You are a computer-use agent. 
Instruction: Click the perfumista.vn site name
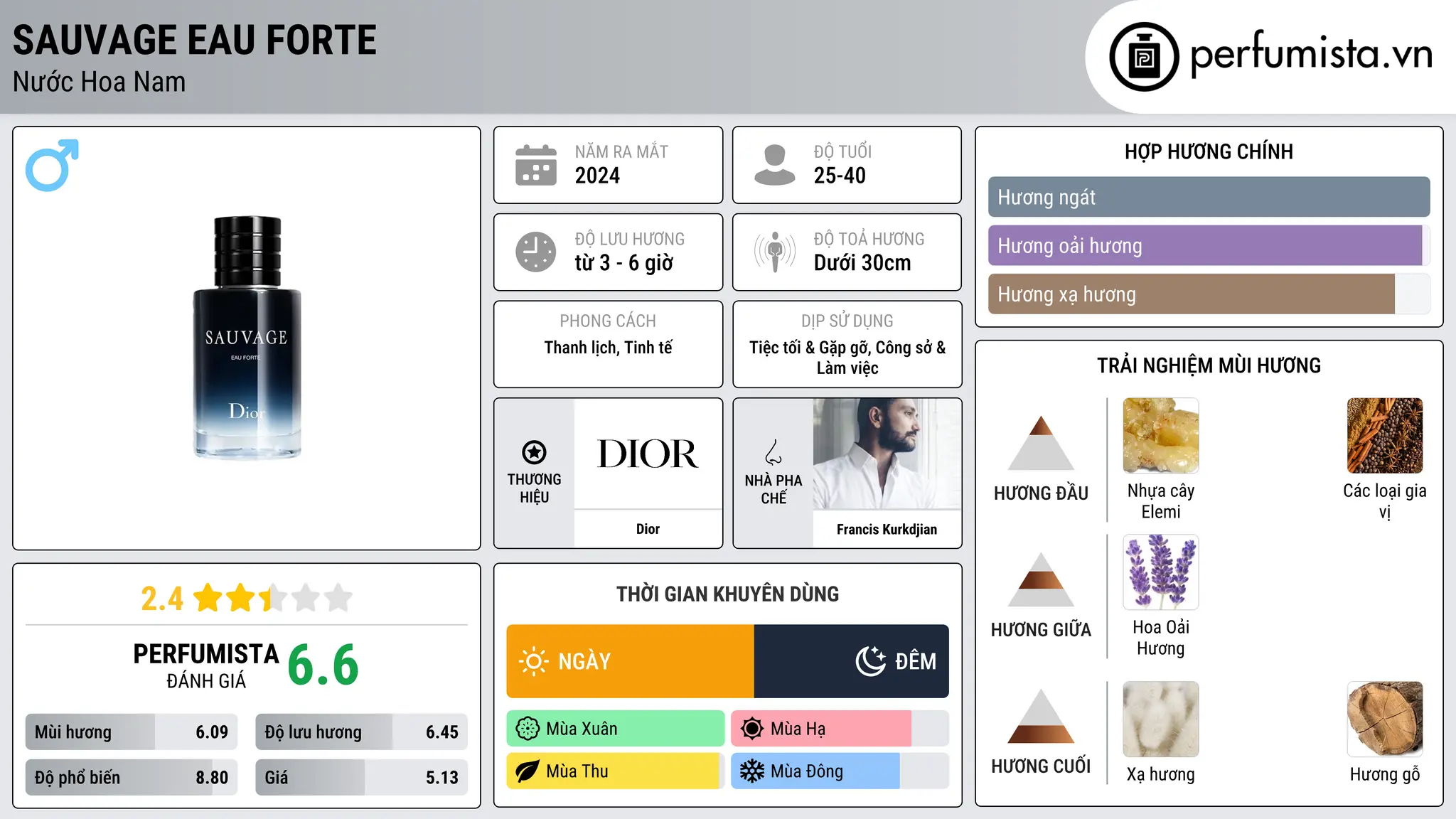click(1312, 55)
